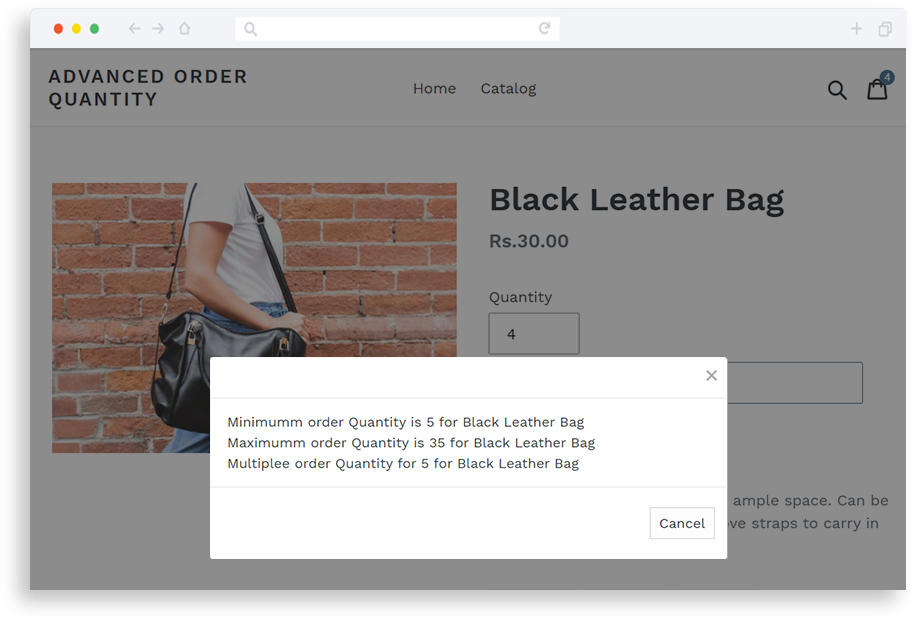Open the store search magnifier
The width and height of the screenshot is (916, 621).
tap(837, 90)
